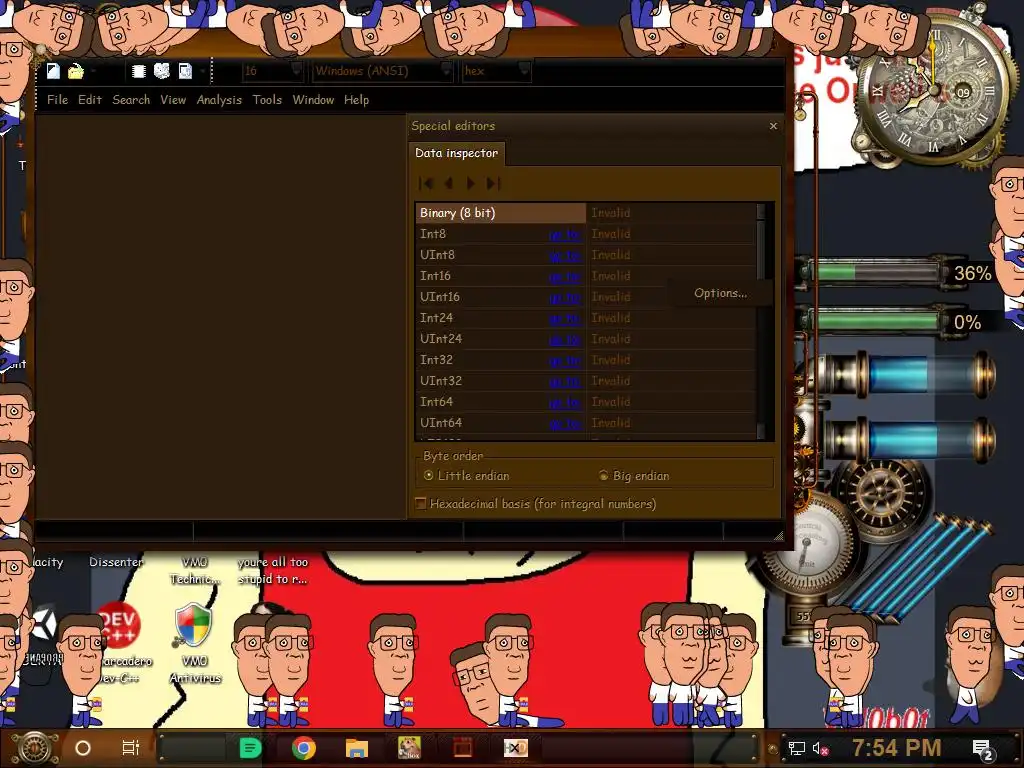This screenshot has height=768, width=1024.
Task: Click the go to link for Int32
Action: [565, 360]
